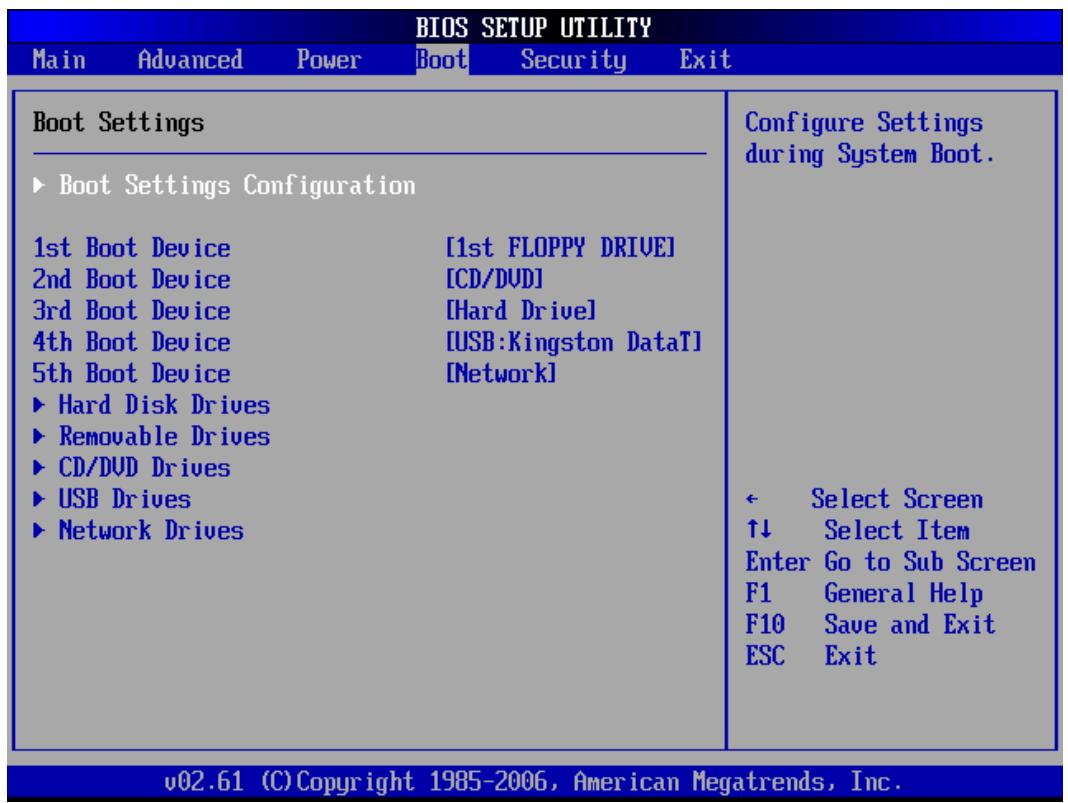Open the Main tab
The width and height of the screenshot is (1068, 803).
(x=59, y=60)
